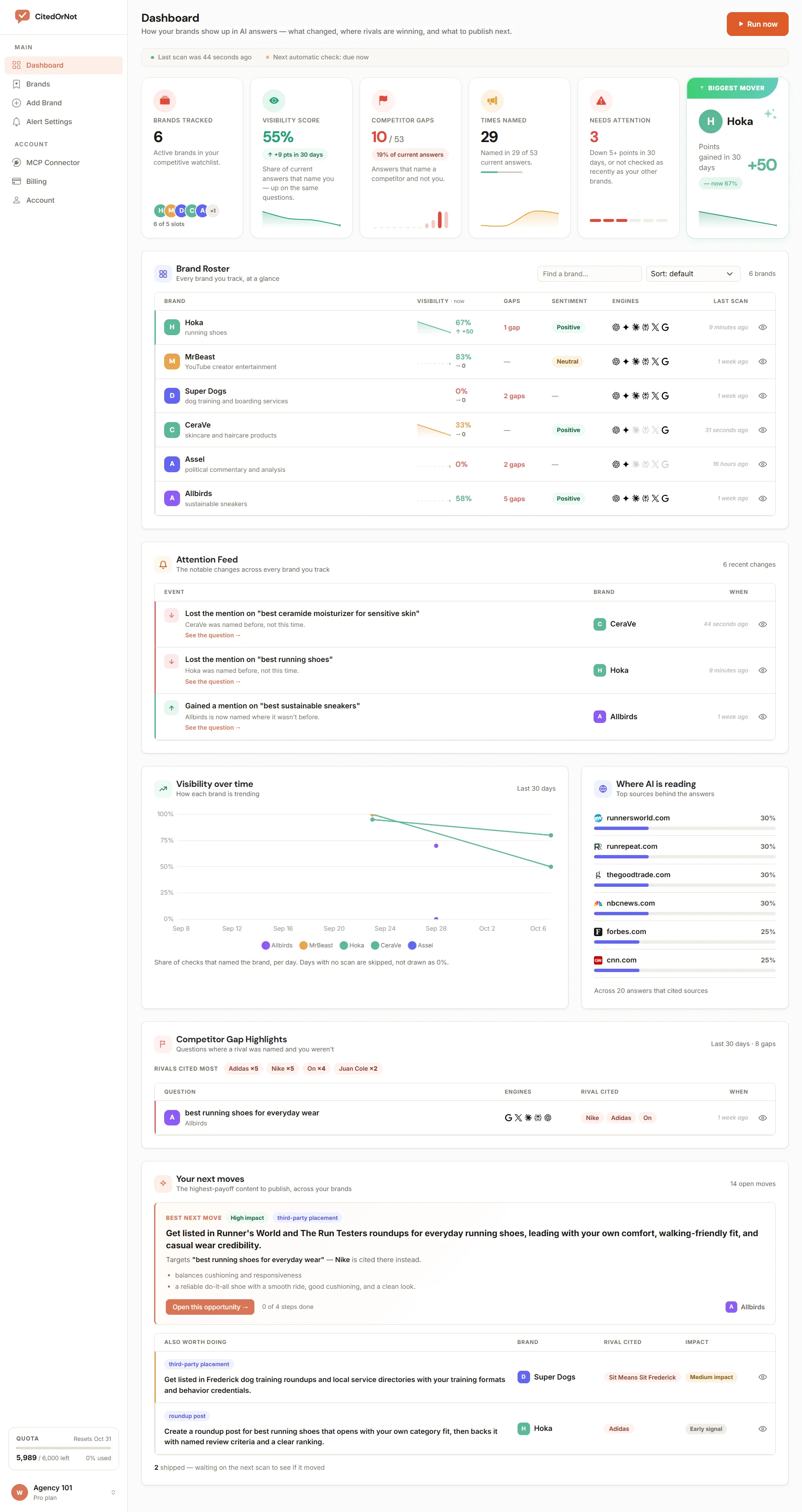The height and width of the screenshot is (1512, 802).
Task: Click the third-party placement tag in best move
Action: pos(307,1218)
